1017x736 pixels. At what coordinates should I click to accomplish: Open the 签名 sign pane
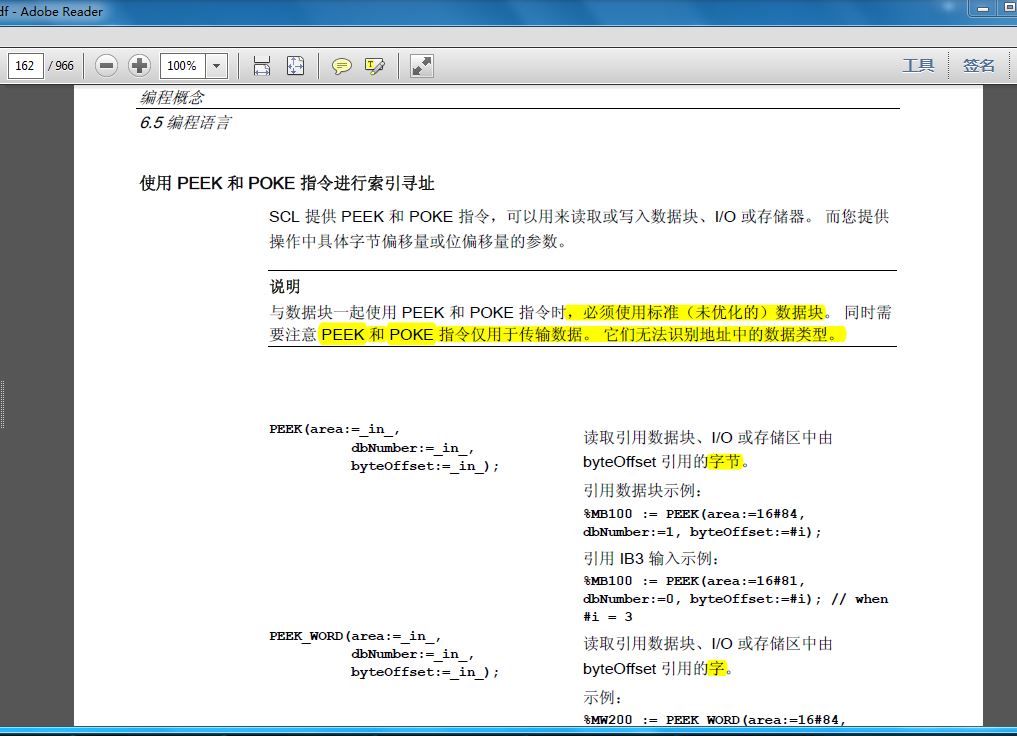pos(979,66)
